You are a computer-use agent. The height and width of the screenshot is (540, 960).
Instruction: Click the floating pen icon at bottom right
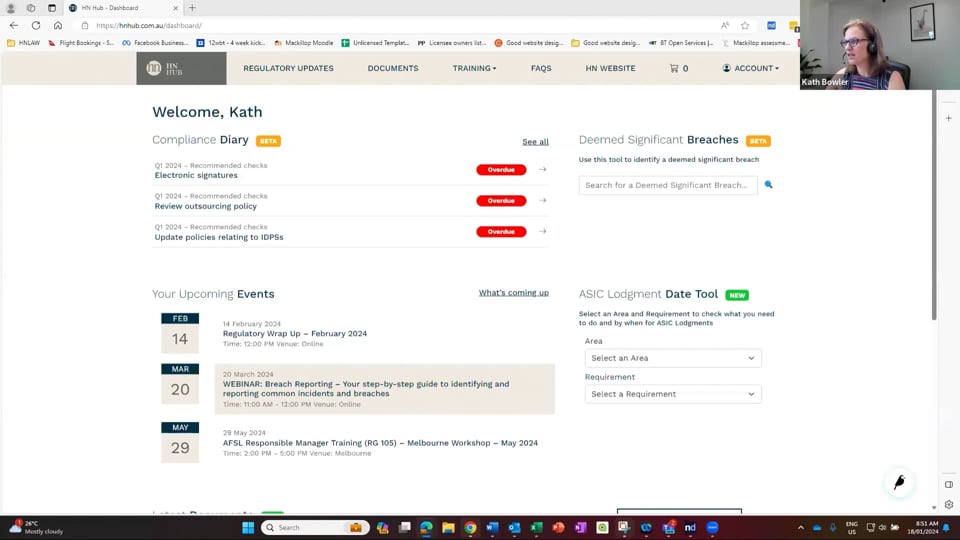pos(899,482)
